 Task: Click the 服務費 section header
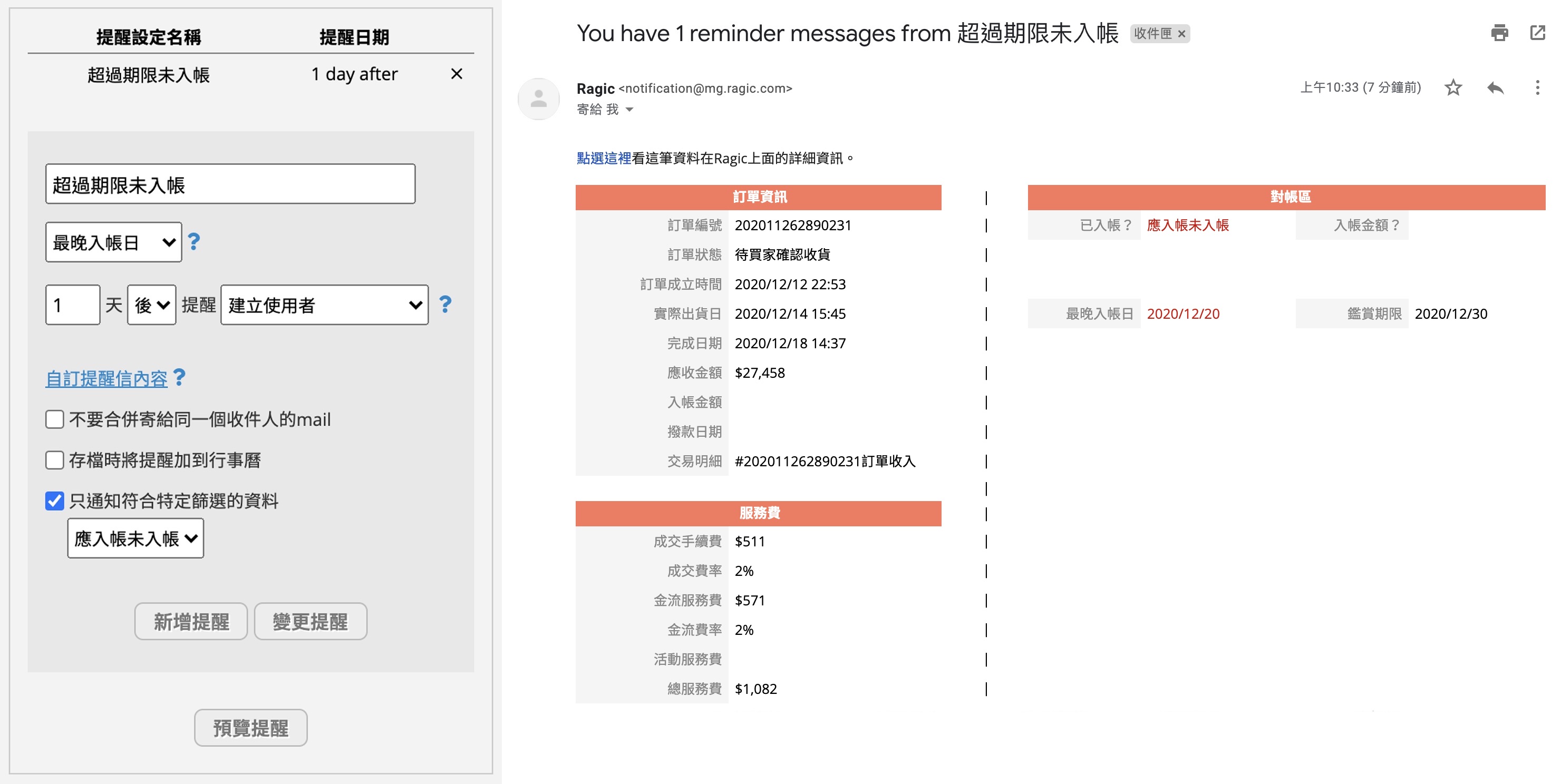759,513
